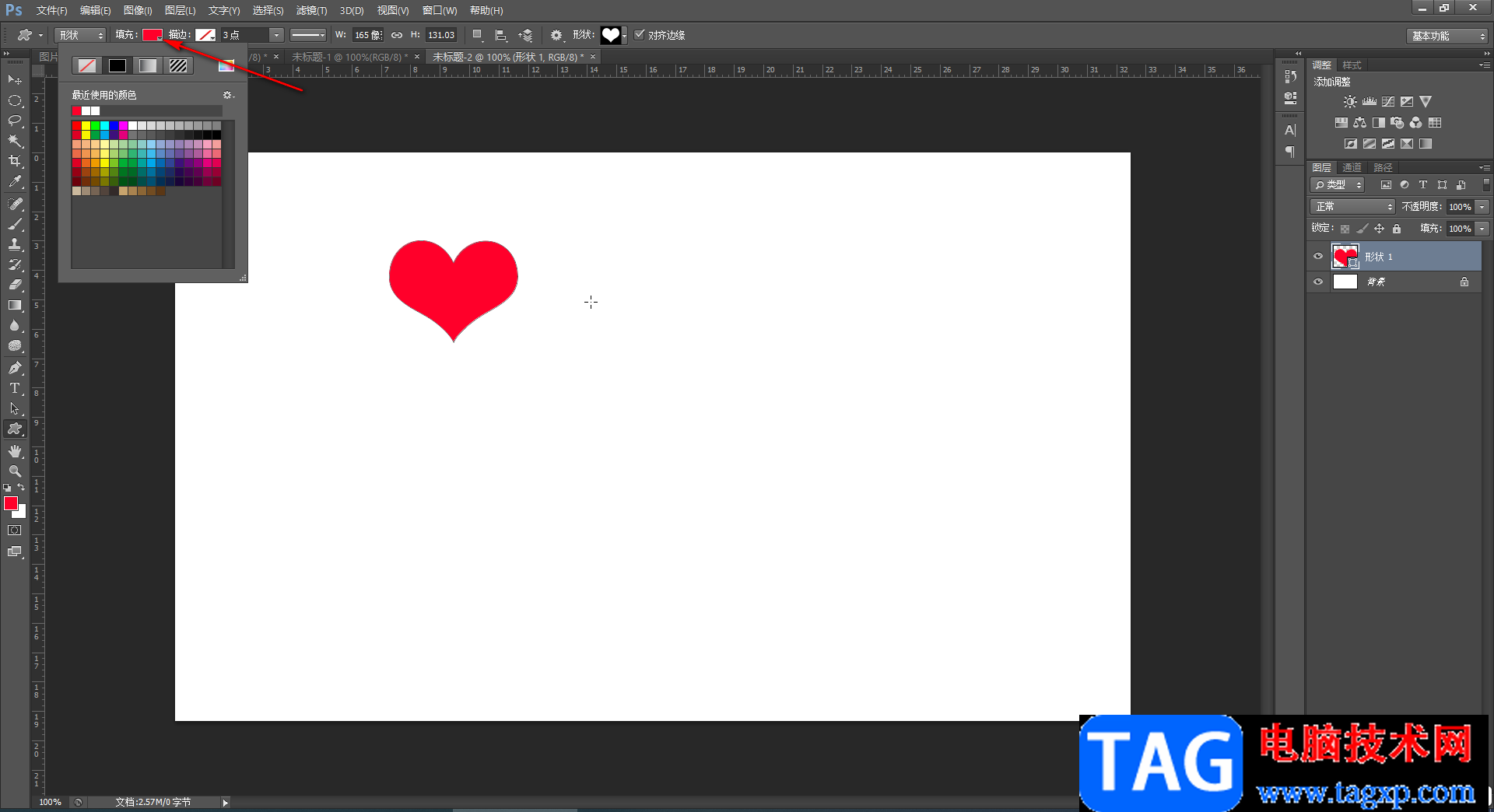The width and height of the screenshot is (1494, 812).
Task: Toggle the width-height link
Action: (x=397, y=35)
